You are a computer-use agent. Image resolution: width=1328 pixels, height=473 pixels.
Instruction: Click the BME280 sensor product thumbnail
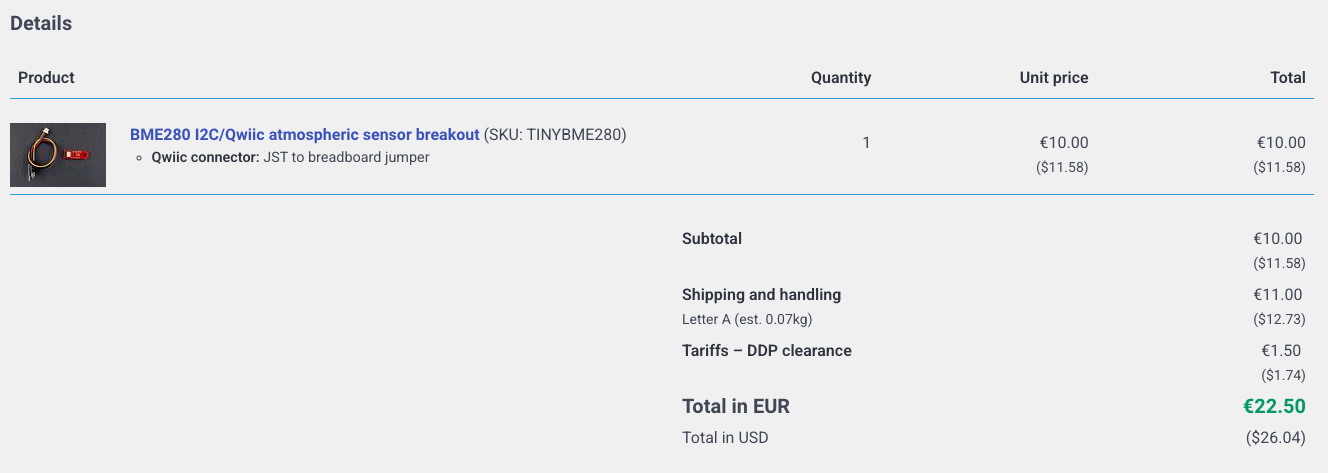58,155
